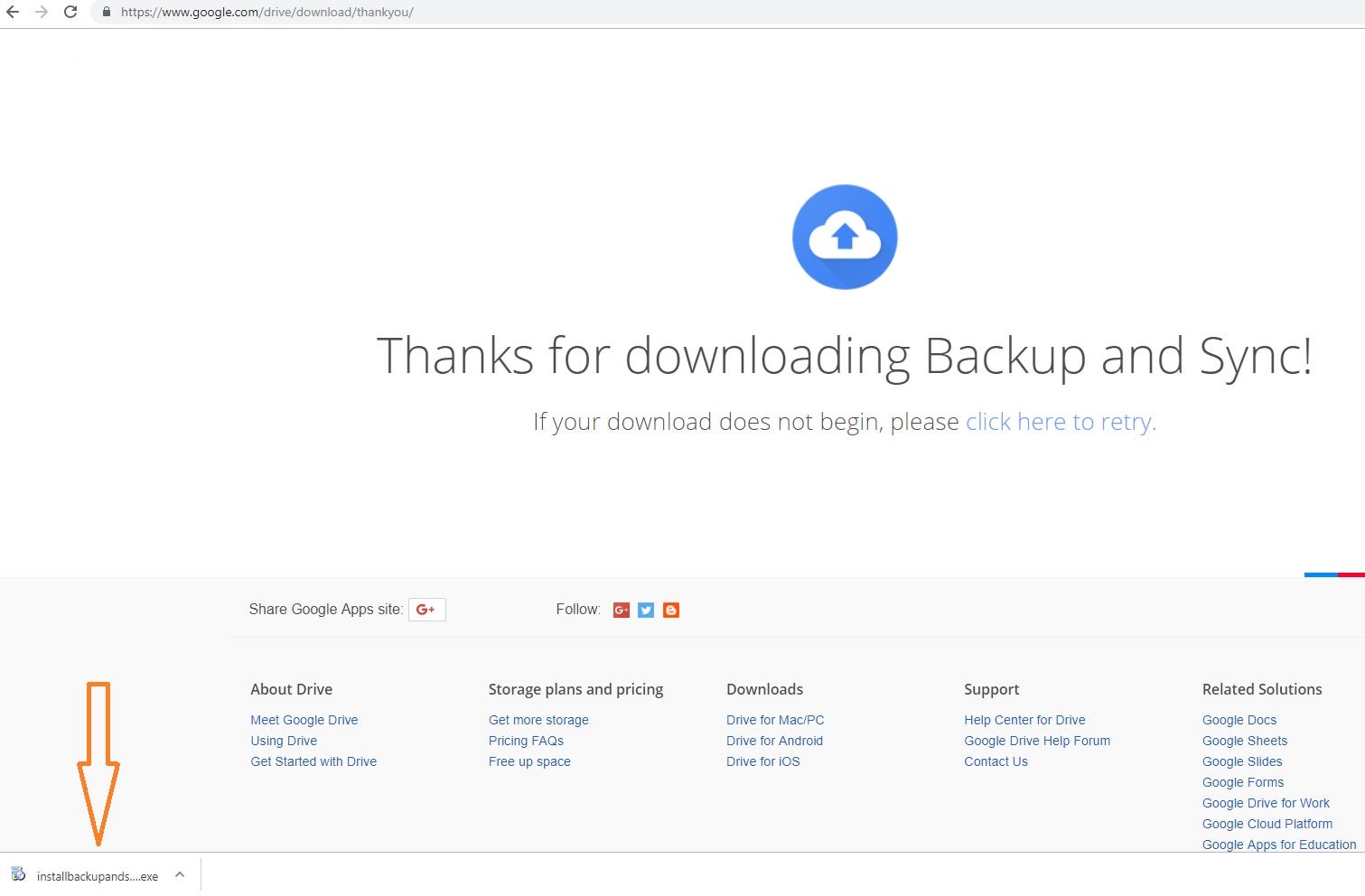
Task: Reload the page with refresh icon
Action: point(70,13)
